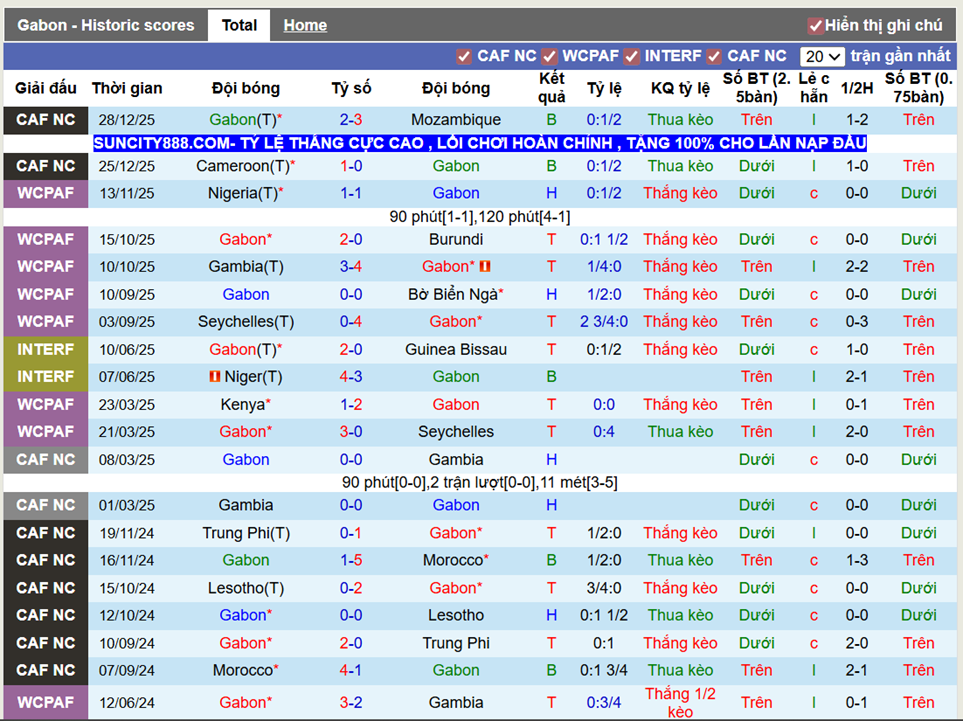Click Lesotho(T) in the 15/10/24 row
This screenshot has height=721, width=963.
[x=246, y=588]
